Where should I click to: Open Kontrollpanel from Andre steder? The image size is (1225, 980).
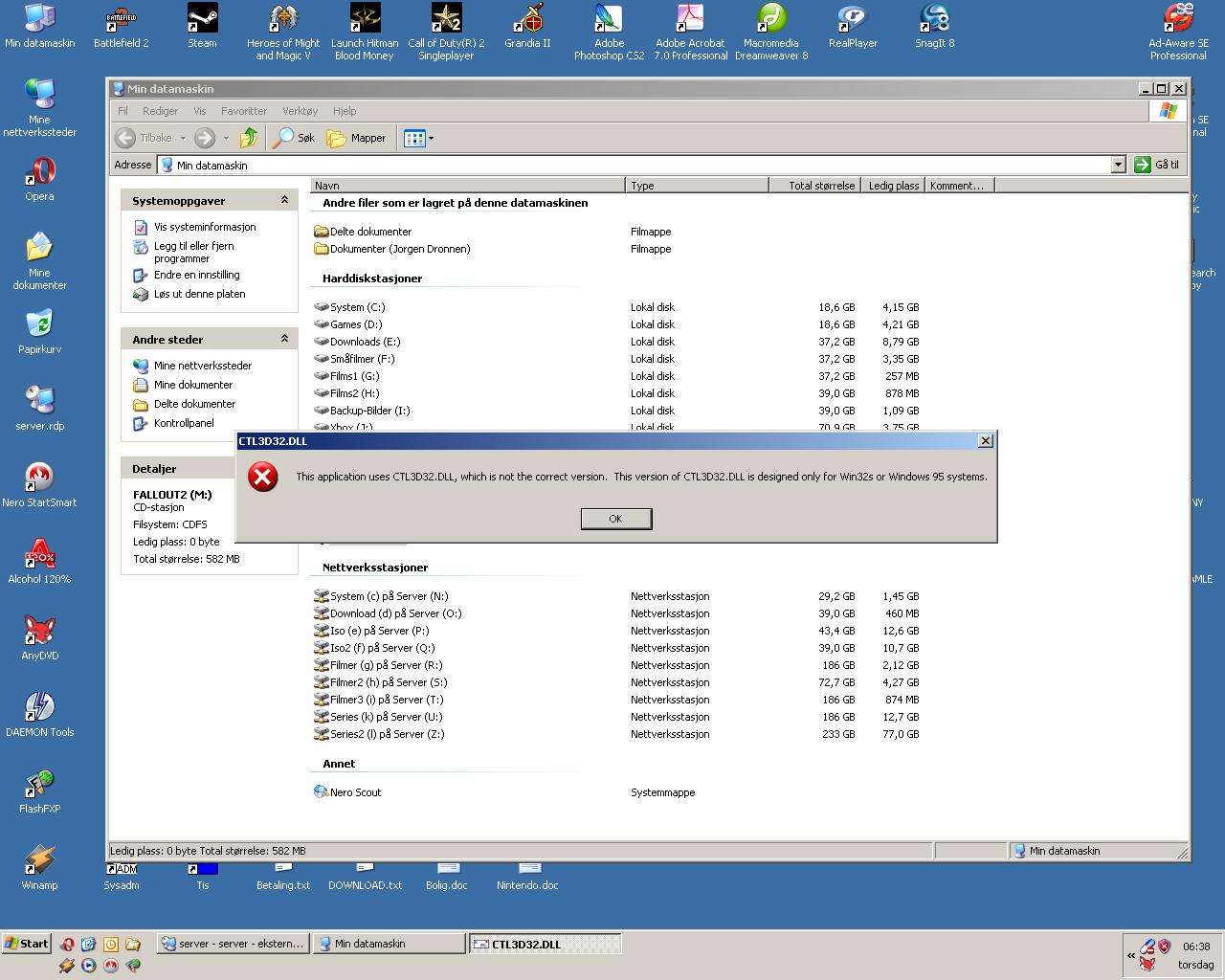(184, 423)
